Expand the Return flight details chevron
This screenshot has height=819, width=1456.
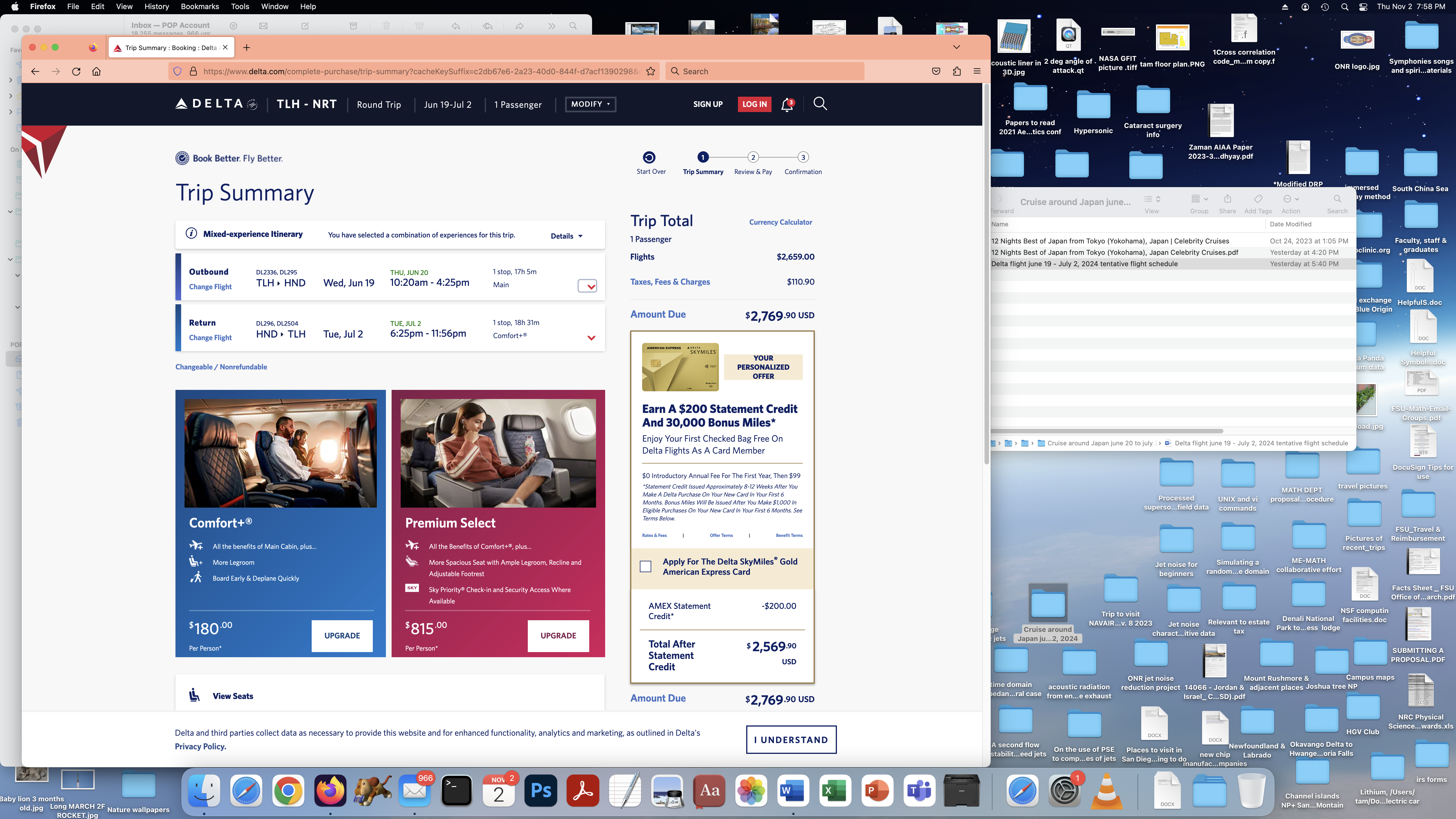point(591,338)
